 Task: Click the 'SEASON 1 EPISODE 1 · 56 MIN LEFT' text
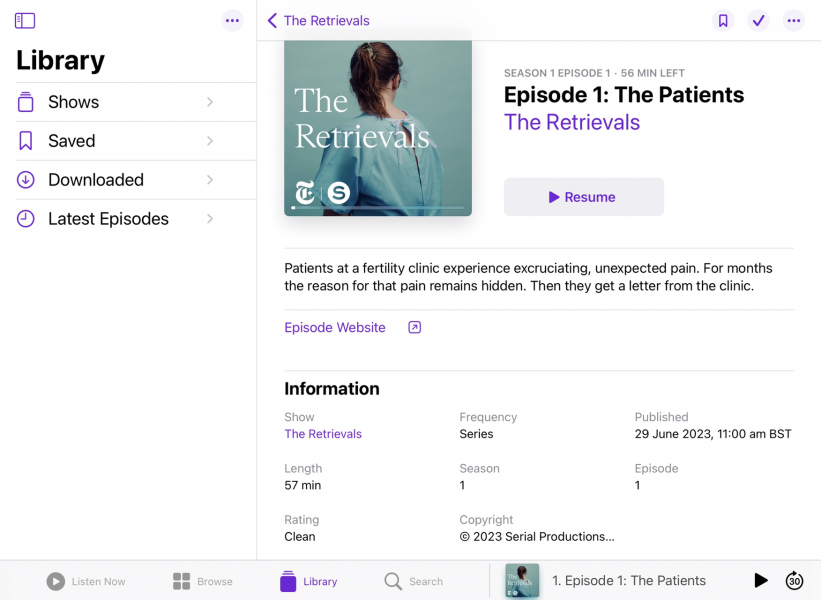tap(594, 73)
